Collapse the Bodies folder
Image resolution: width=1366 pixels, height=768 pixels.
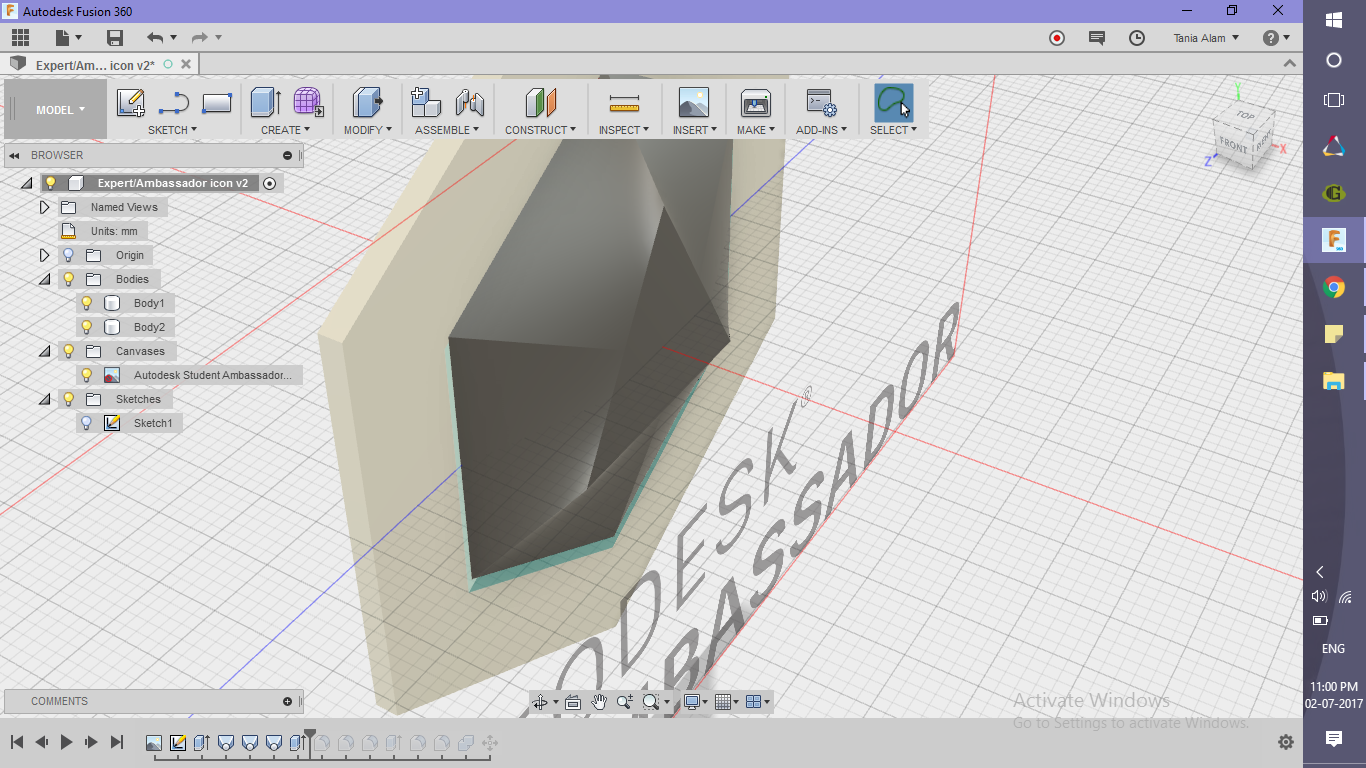click(x=44, y=279)
